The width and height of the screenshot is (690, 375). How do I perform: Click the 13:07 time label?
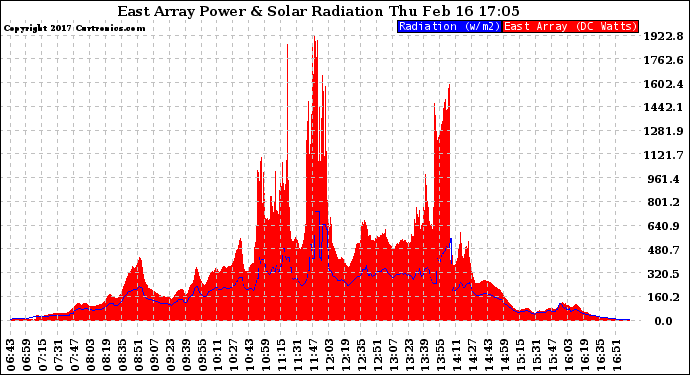[393, 355]
